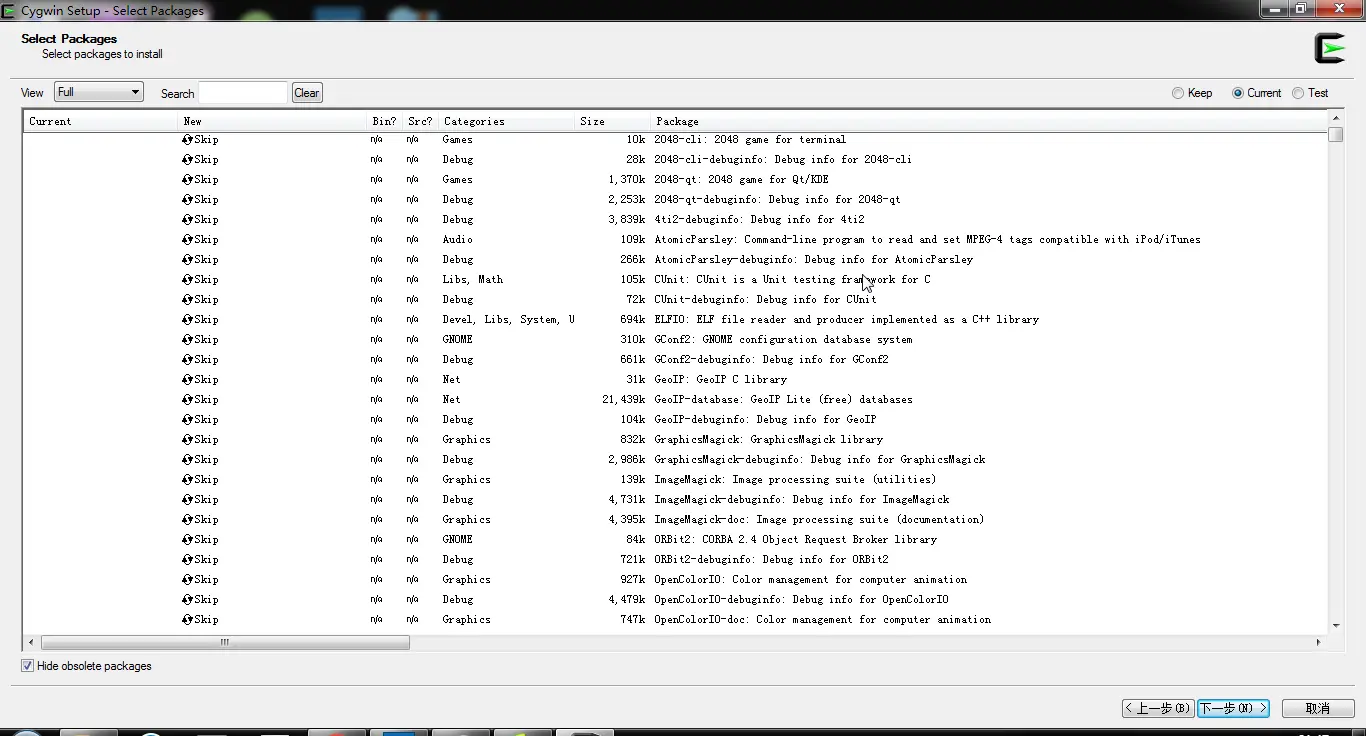Click the Src? column header
Screen dimensions: 1366x736
pyautogui.click(x=421, y=121)
